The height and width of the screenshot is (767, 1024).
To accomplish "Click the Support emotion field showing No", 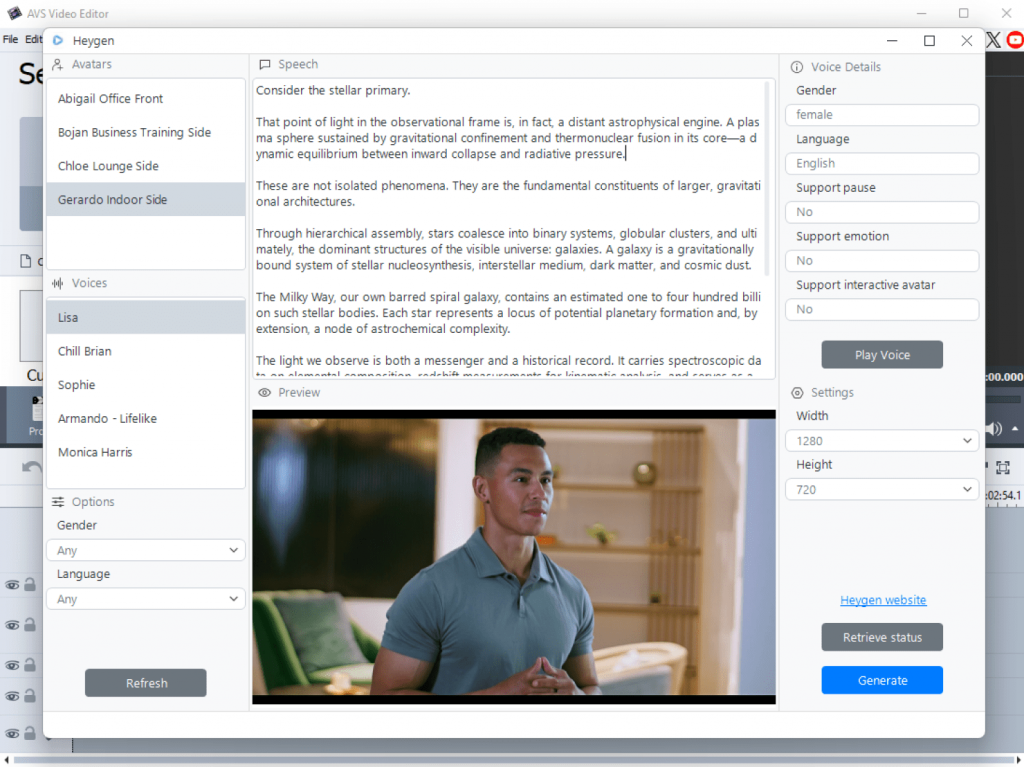I will click(x=882, y=261).
